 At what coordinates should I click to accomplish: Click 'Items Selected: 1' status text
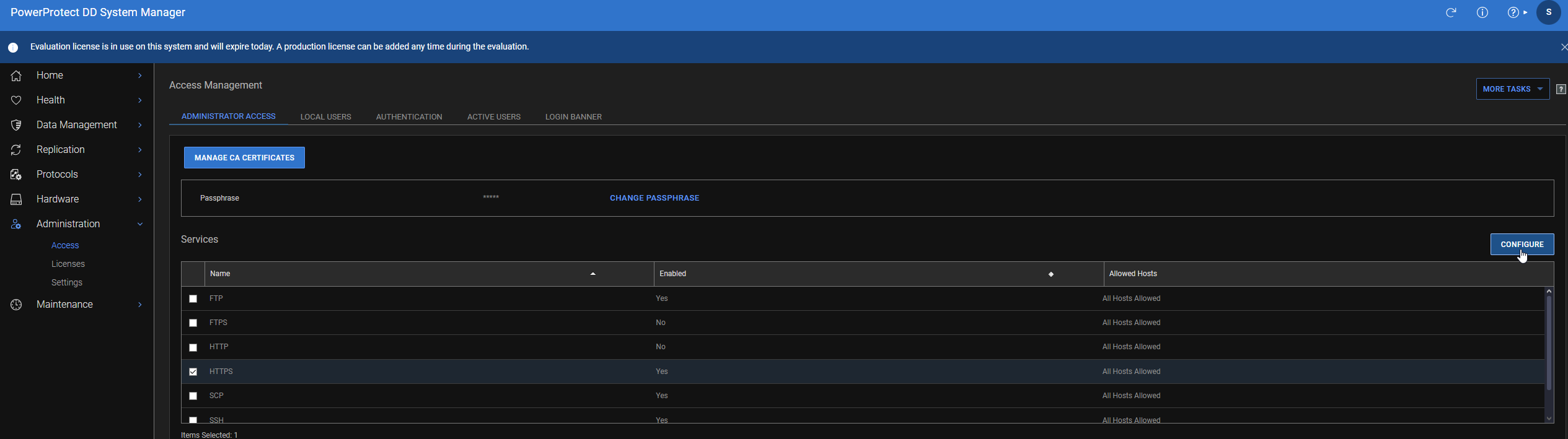[x=209, y=435]
